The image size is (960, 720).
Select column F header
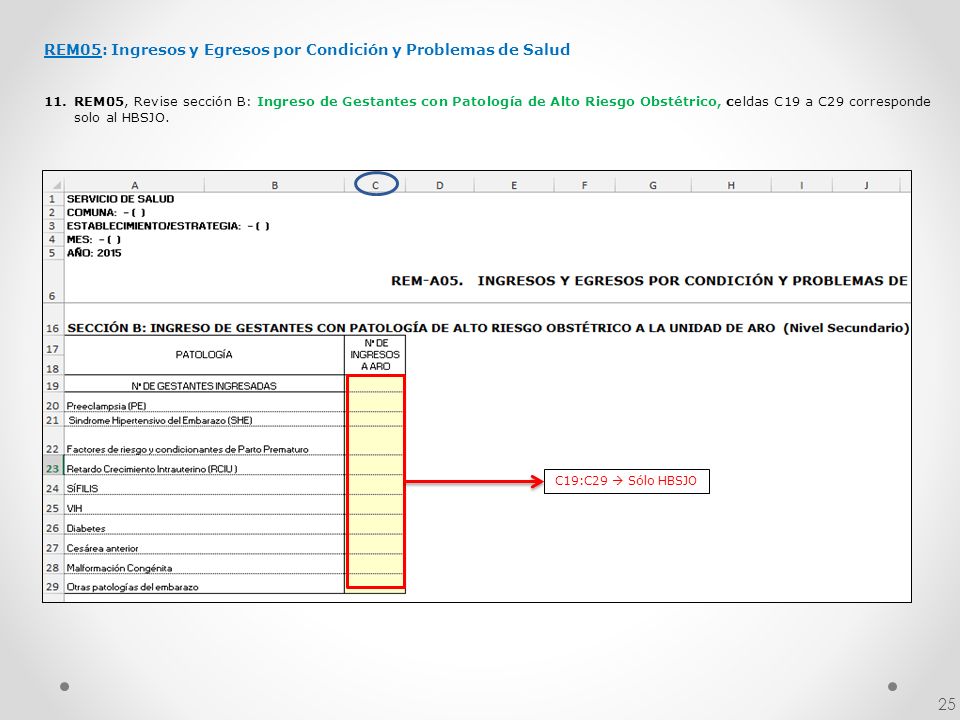tap(584, 185)
